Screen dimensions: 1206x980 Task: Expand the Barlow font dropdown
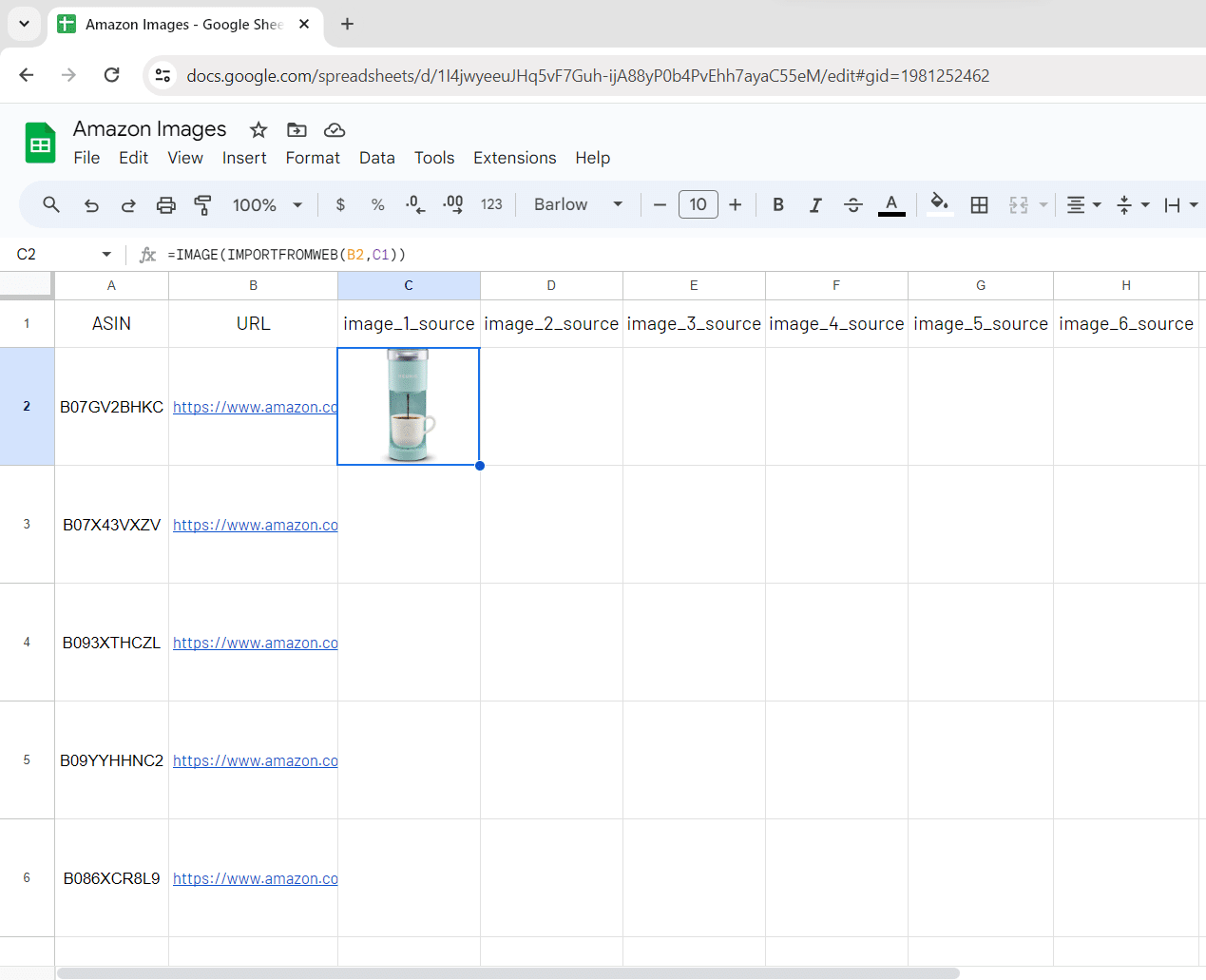578,204
